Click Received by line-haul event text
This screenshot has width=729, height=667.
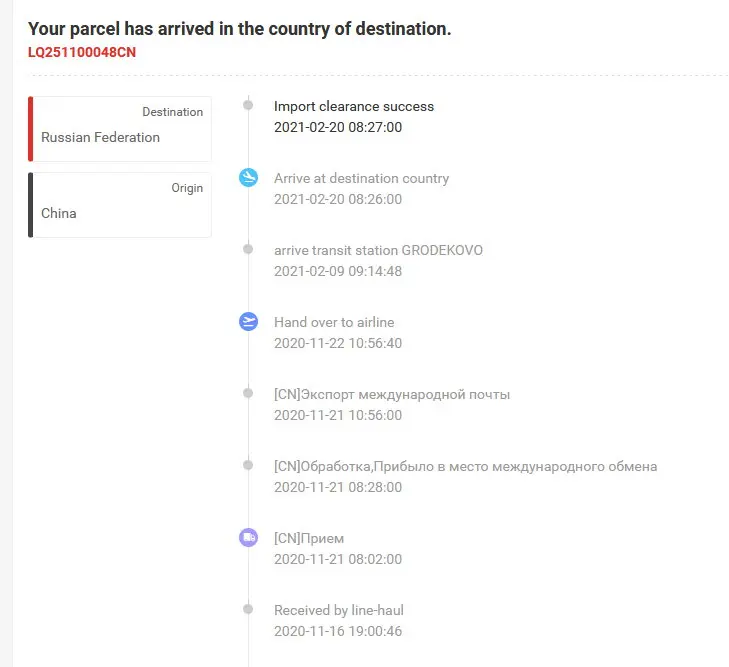pos(338,610)
